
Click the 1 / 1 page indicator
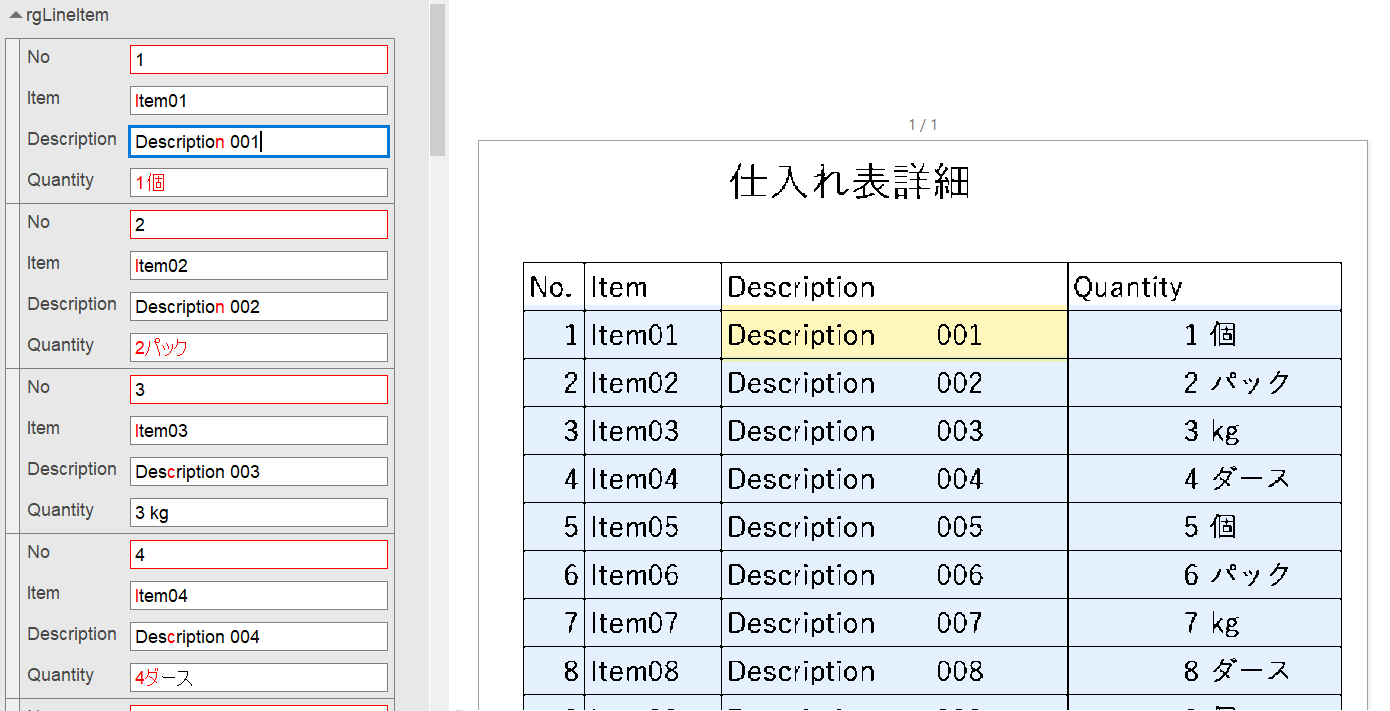(923, 125)
